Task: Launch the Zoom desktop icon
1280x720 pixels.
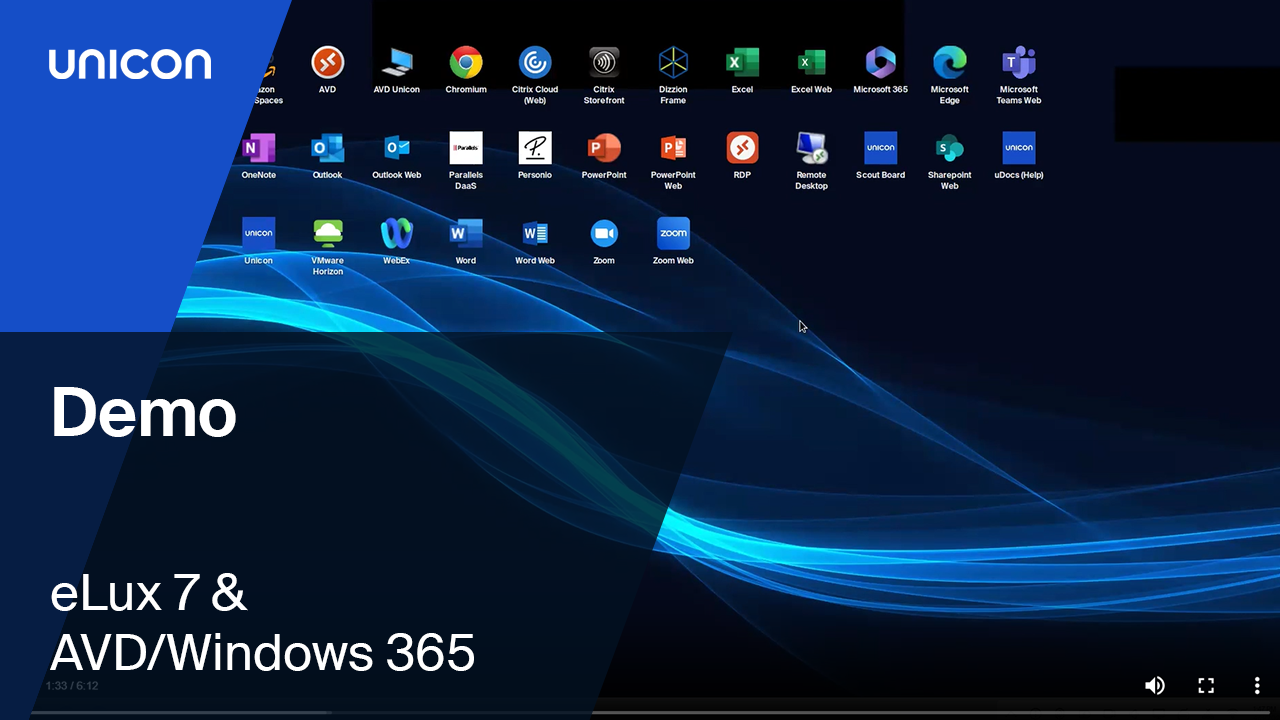Action: (x=604, y=234)
